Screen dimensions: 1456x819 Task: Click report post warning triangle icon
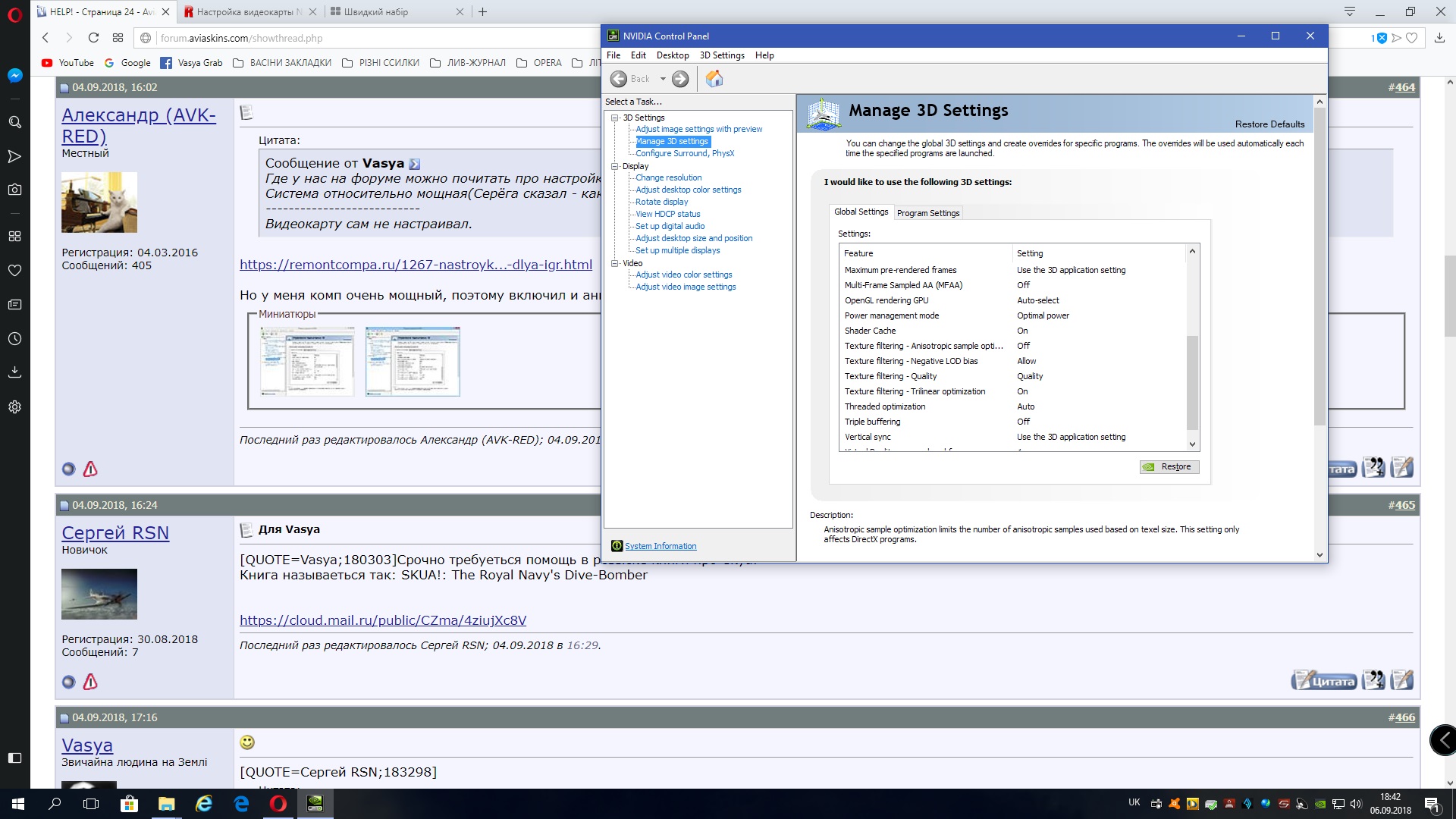coord(90,469)
